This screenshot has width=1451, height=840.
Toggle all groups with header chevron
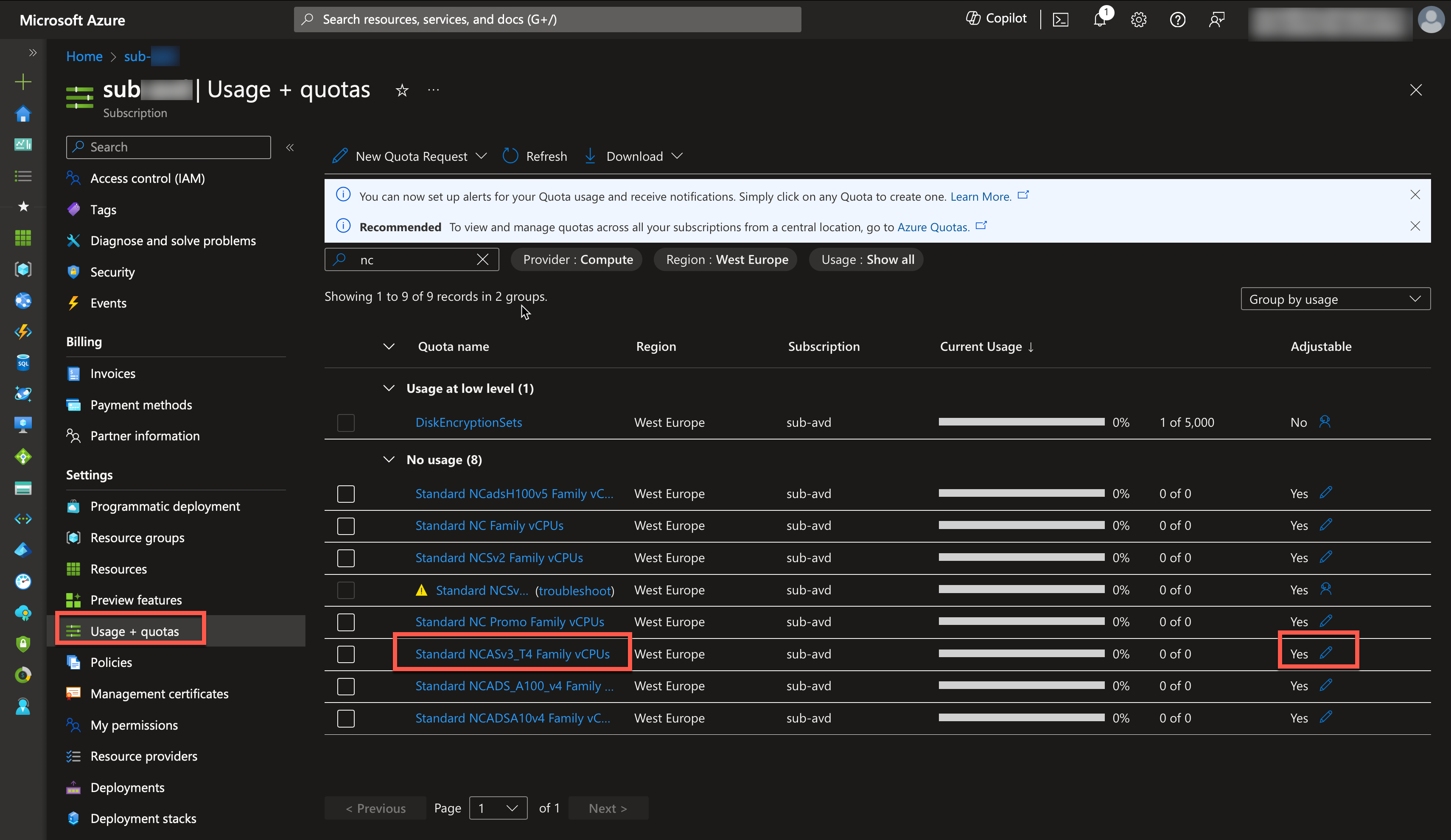389,346
